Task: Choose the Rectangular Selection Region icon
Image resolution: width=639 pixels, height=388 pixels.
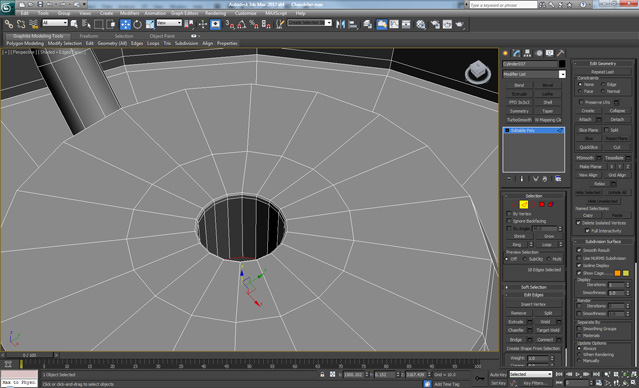Action: click(x=99, y=24)
